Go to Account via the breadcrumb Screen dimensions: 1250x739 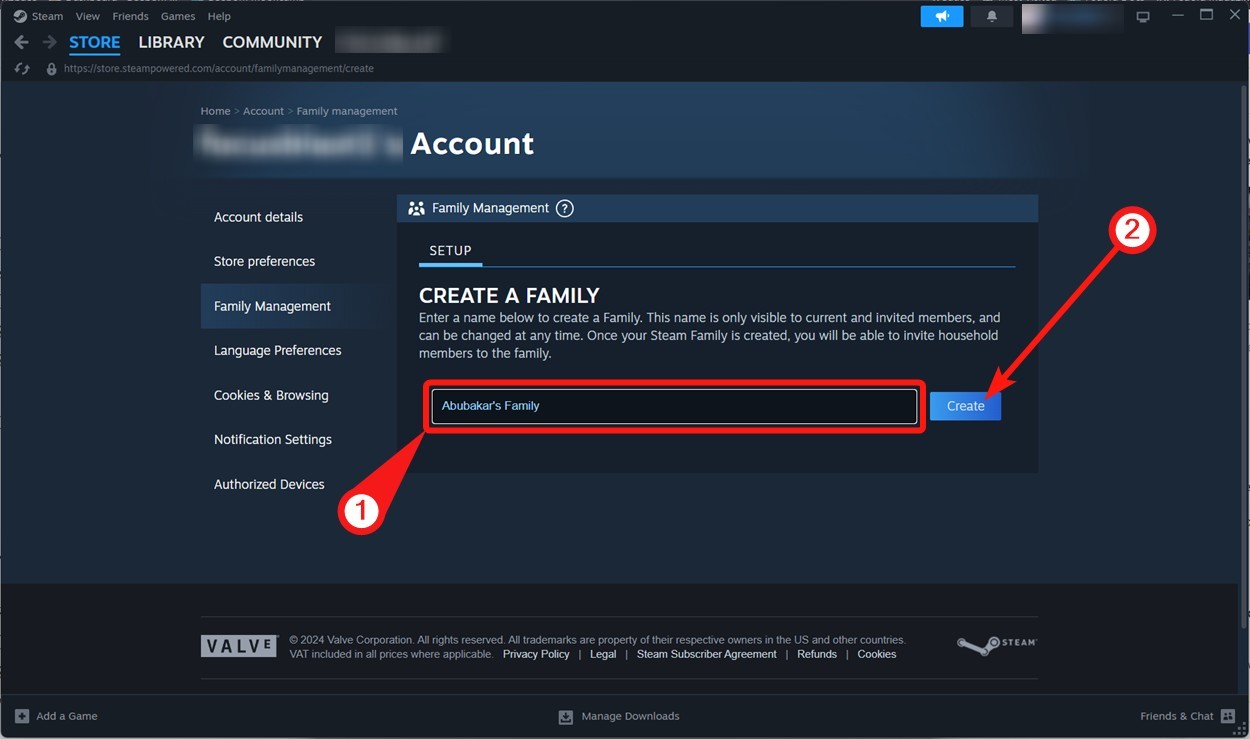pos(263,110)
